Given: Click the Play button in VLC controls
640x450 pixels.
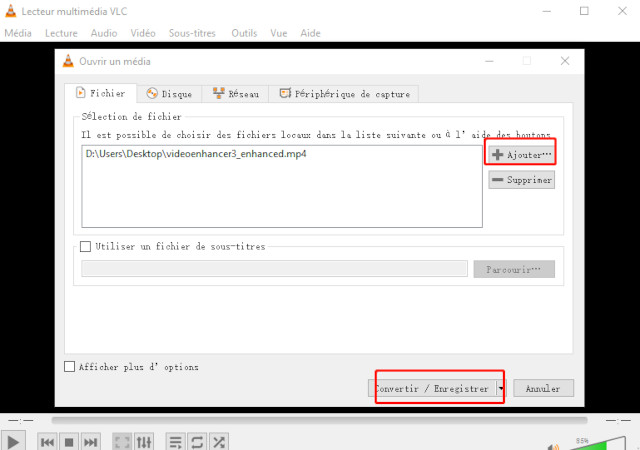Looking at the screenshot, I should click(13, 442).
